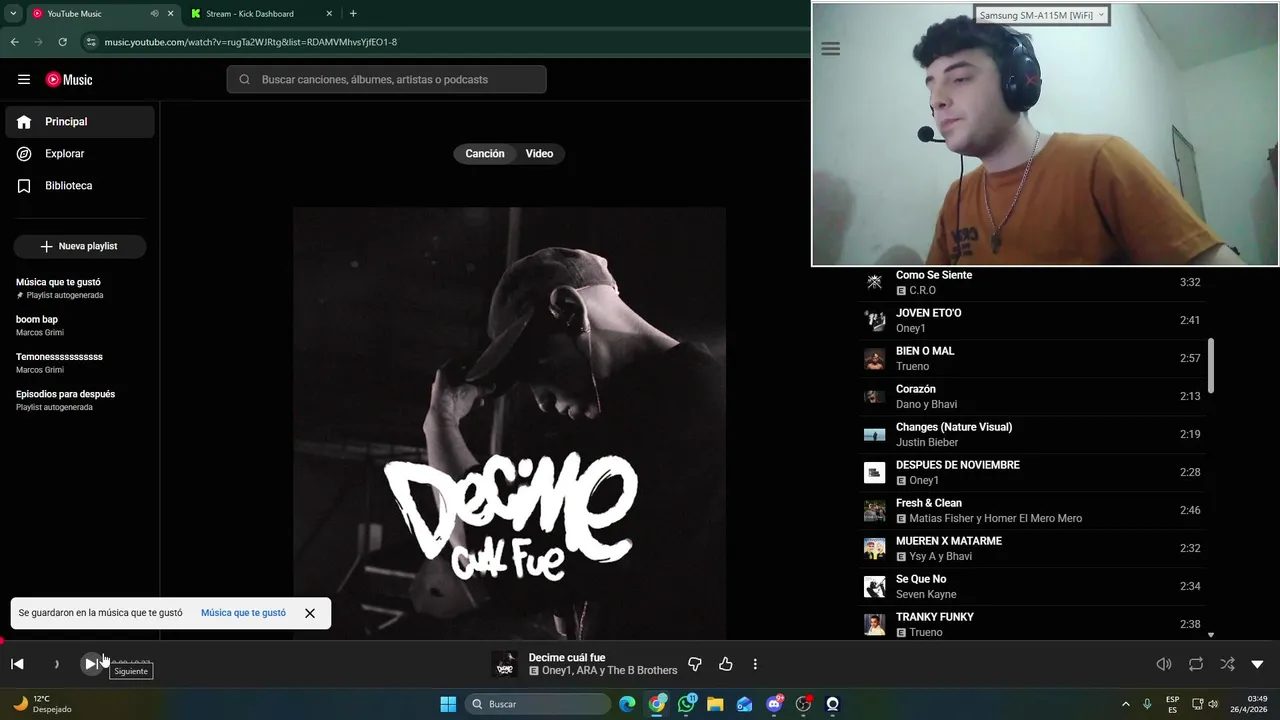The width and height of the screenshot is (1280, 720).
Task: Click the song search field
Action: (x=387, y=80)
